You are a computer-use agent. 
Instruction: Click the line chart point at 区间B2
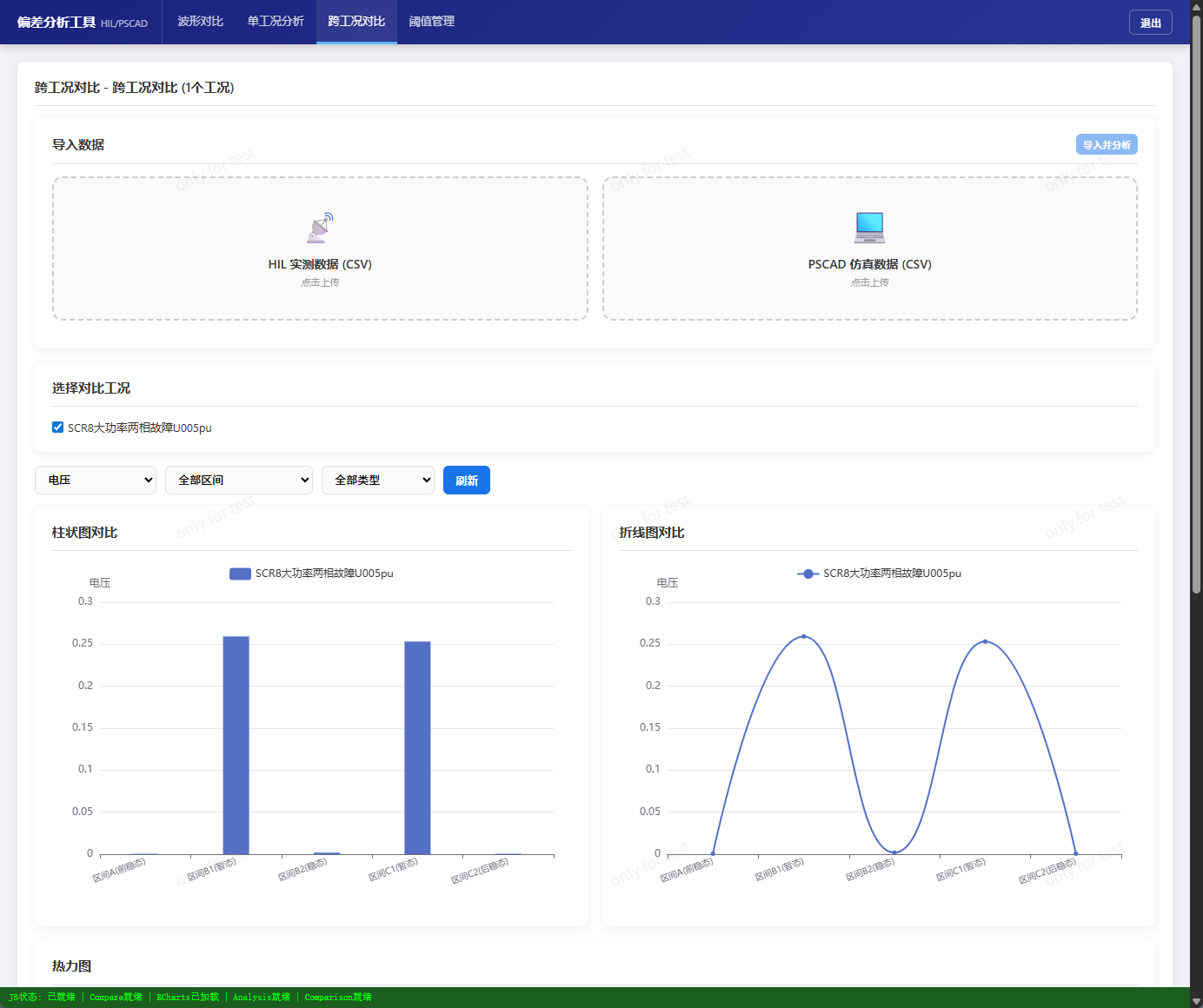pos(894,852)
